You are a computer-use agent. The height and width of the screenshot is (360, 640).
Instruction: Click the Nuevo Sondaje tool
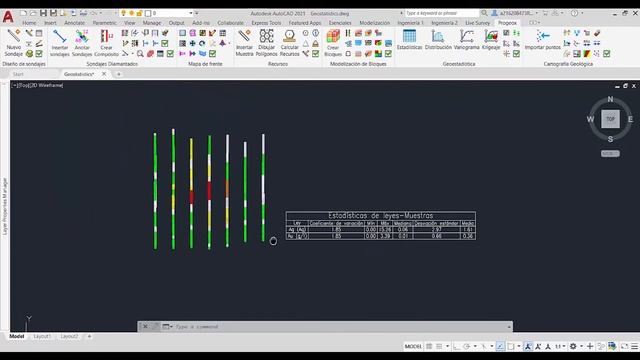pyautogui.click(x=13, y=42)
